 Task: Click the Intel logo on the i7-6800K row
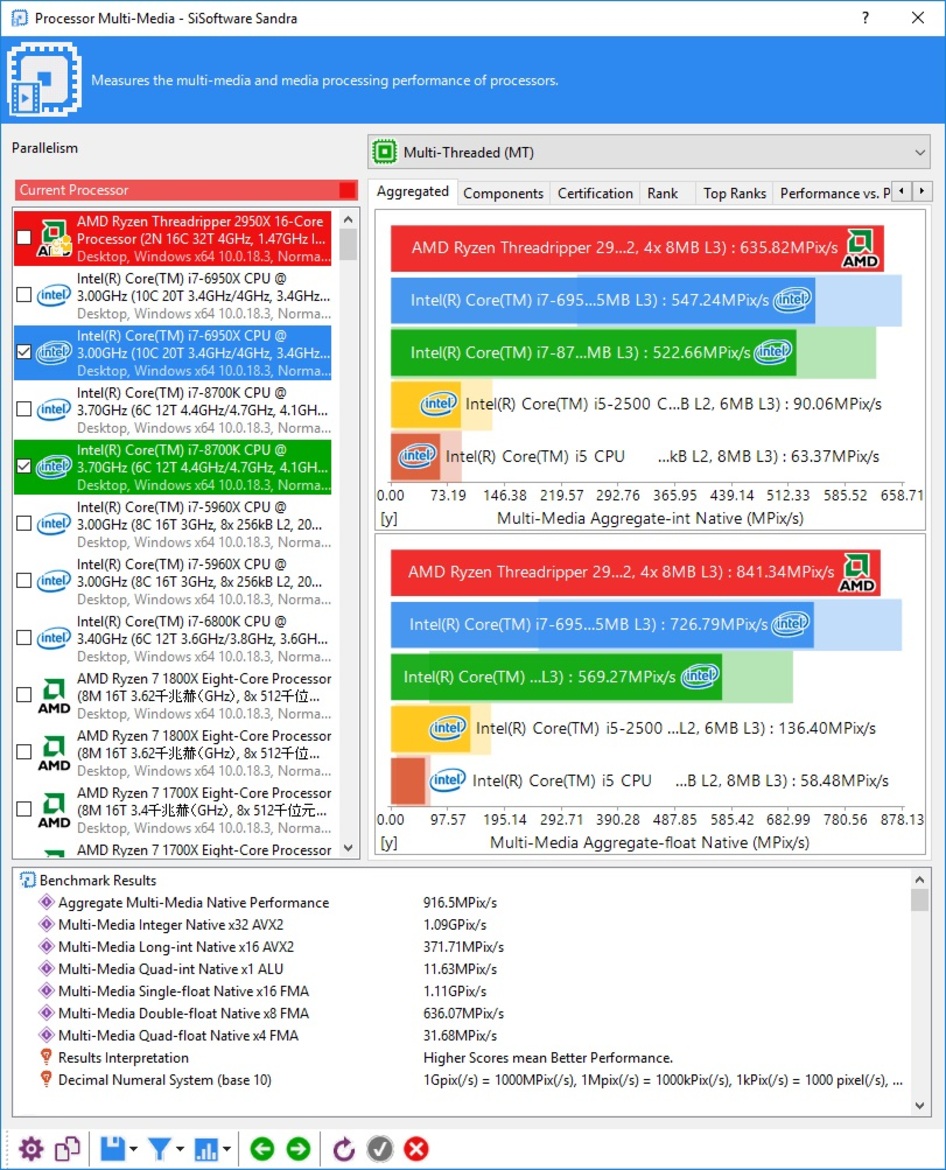(54, 638)
